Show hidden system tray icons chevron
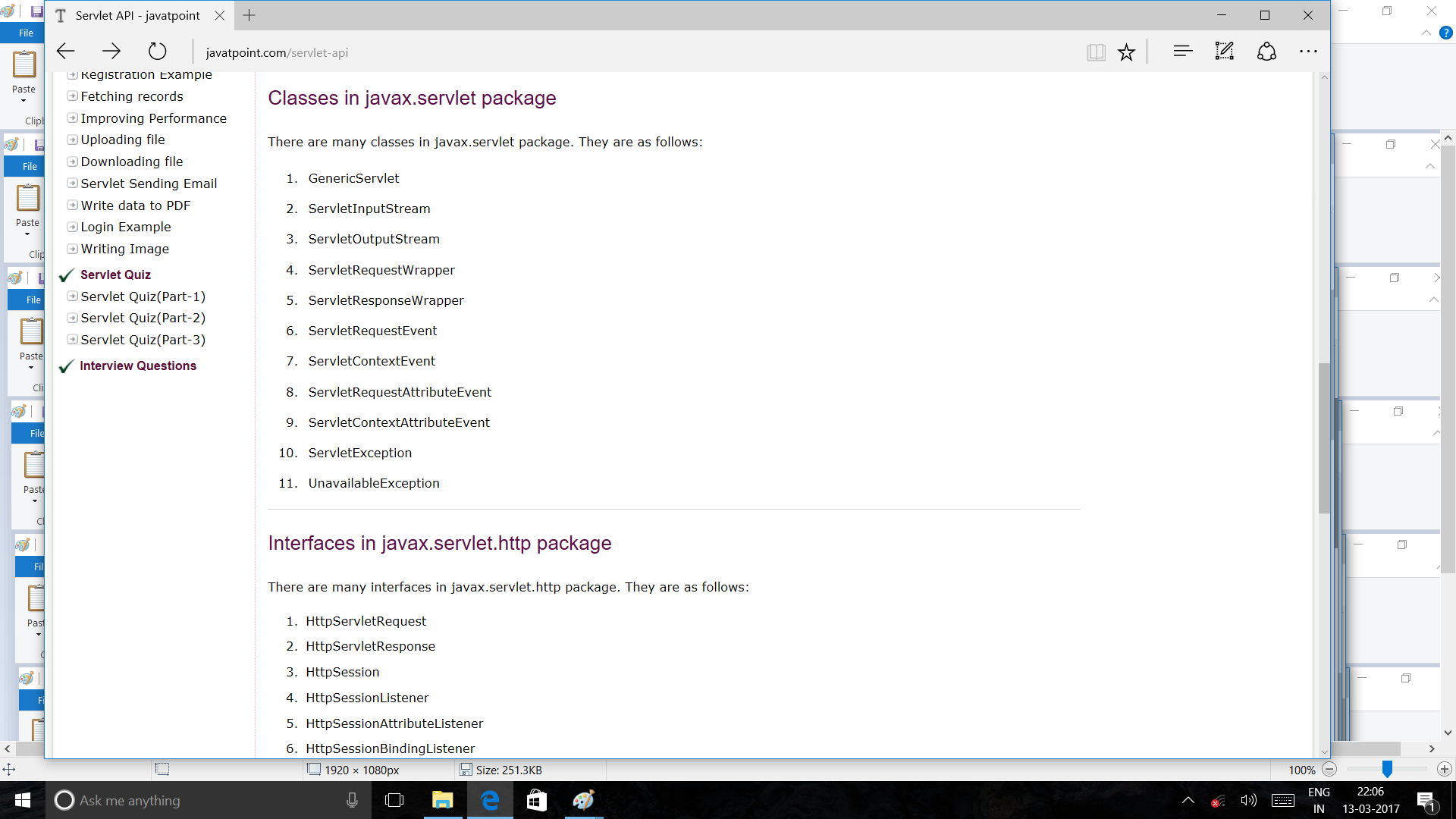 [x=1188, y=800]
